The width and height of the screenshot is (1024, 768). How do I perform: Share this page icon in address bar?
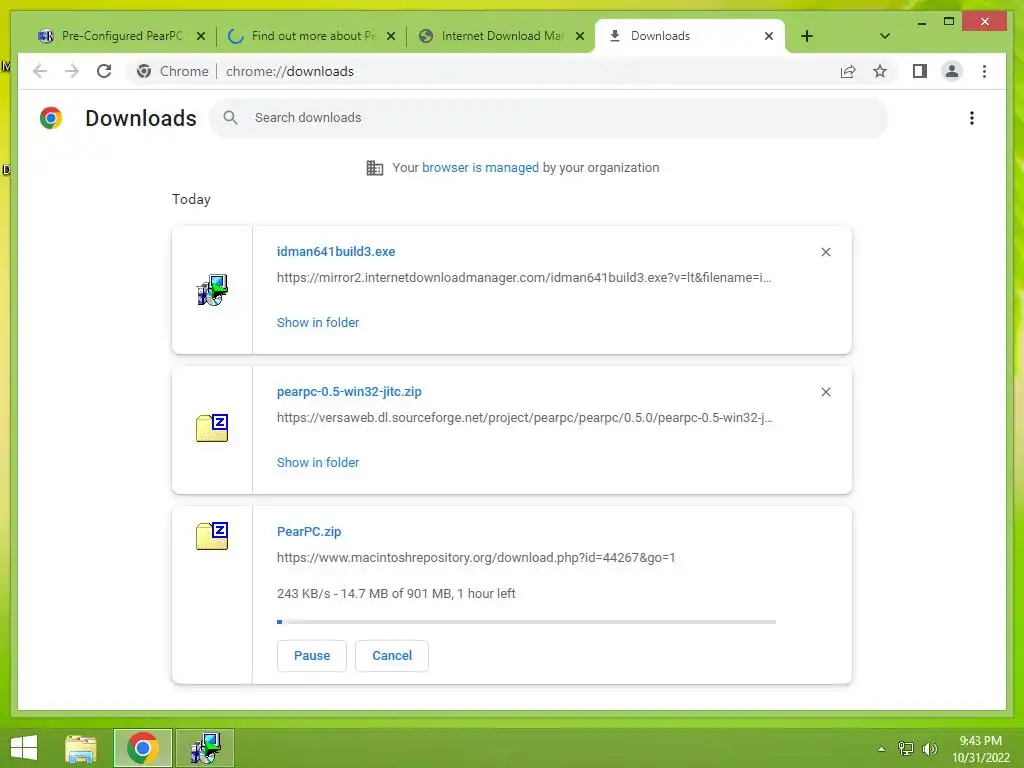point(848,71)
